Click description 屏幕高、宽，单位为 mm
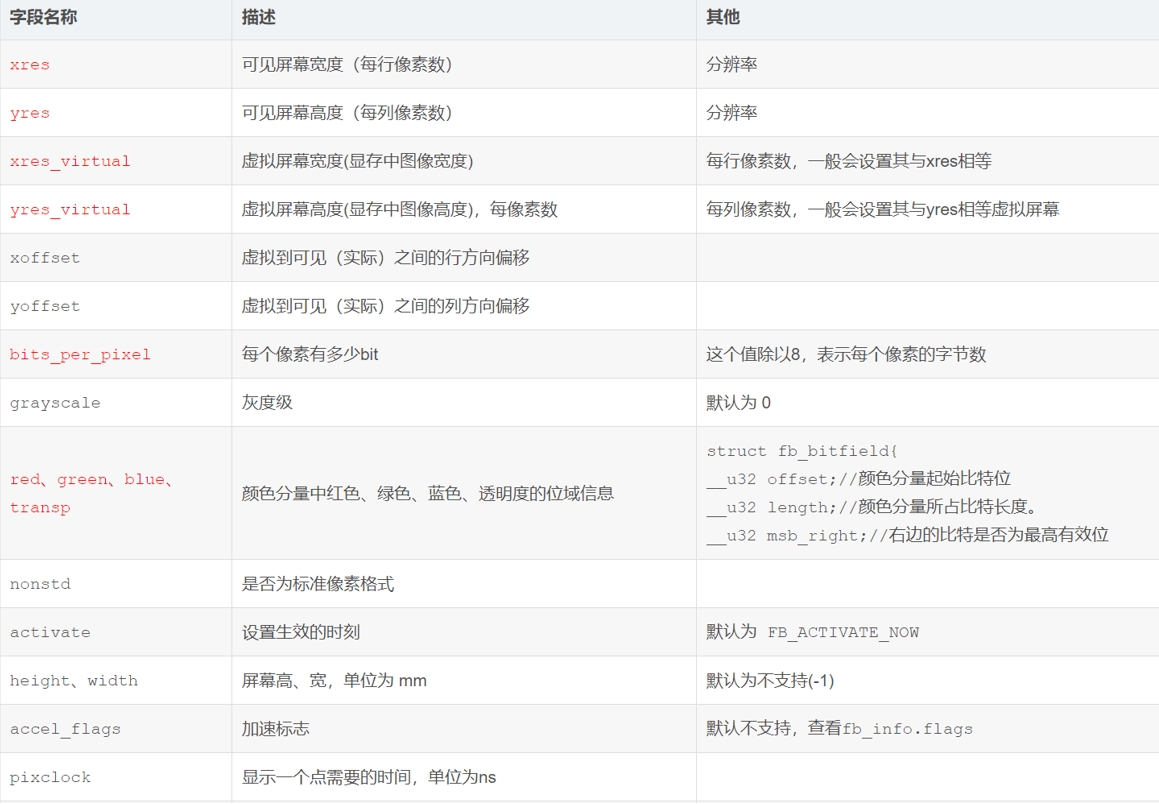Image resolution: width=1159 pixels, height=804 pixels. pyautogui.click(x=334, y=681)
